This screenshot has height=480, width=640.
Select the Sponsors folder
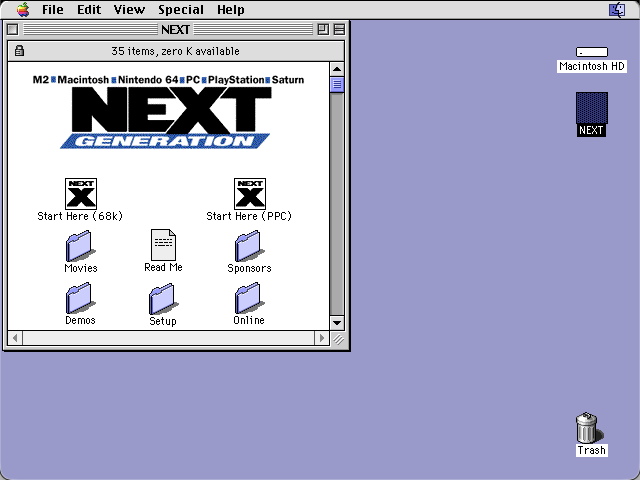(x=249, y=246)
